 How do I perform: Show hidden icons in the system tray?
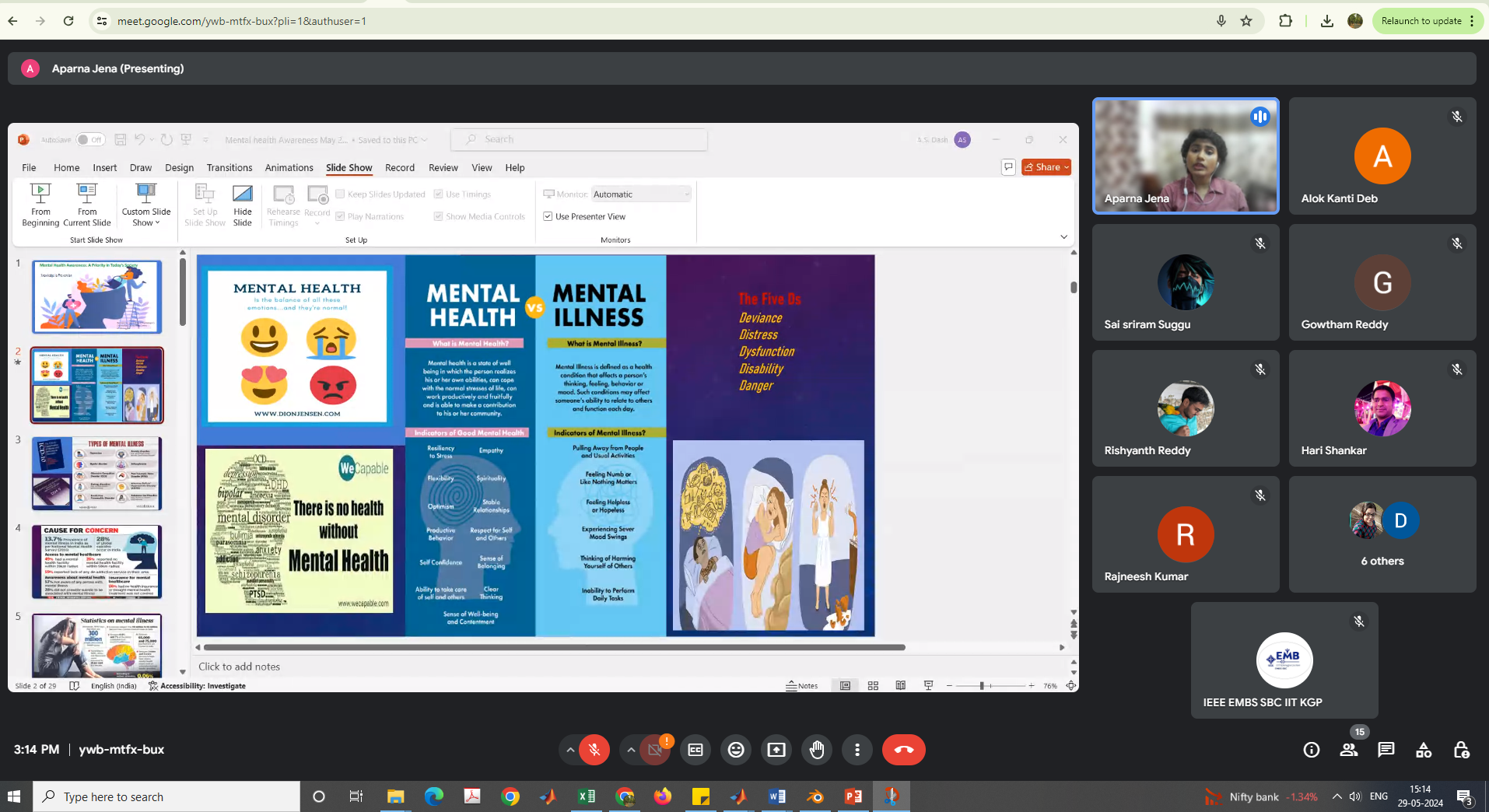pos(1337,796)
